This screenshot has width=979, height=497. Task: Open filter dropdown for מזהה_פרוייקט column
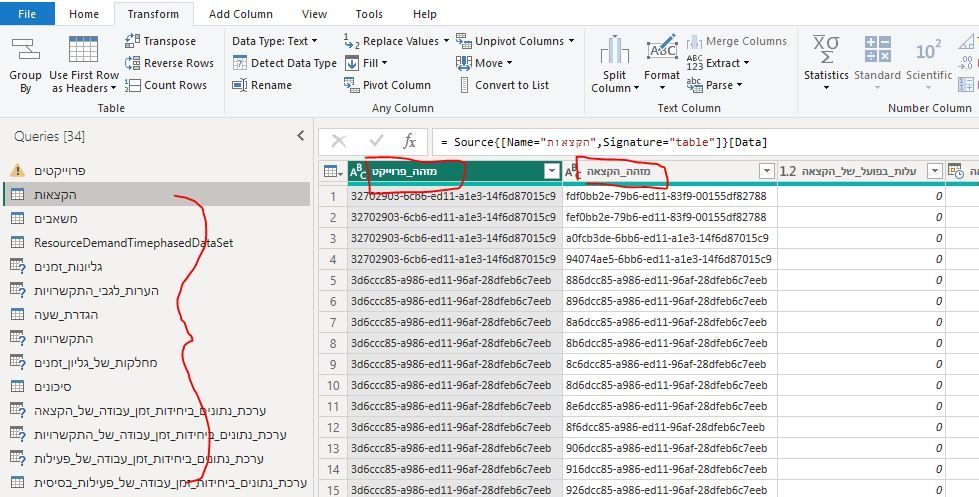point(551,171)
